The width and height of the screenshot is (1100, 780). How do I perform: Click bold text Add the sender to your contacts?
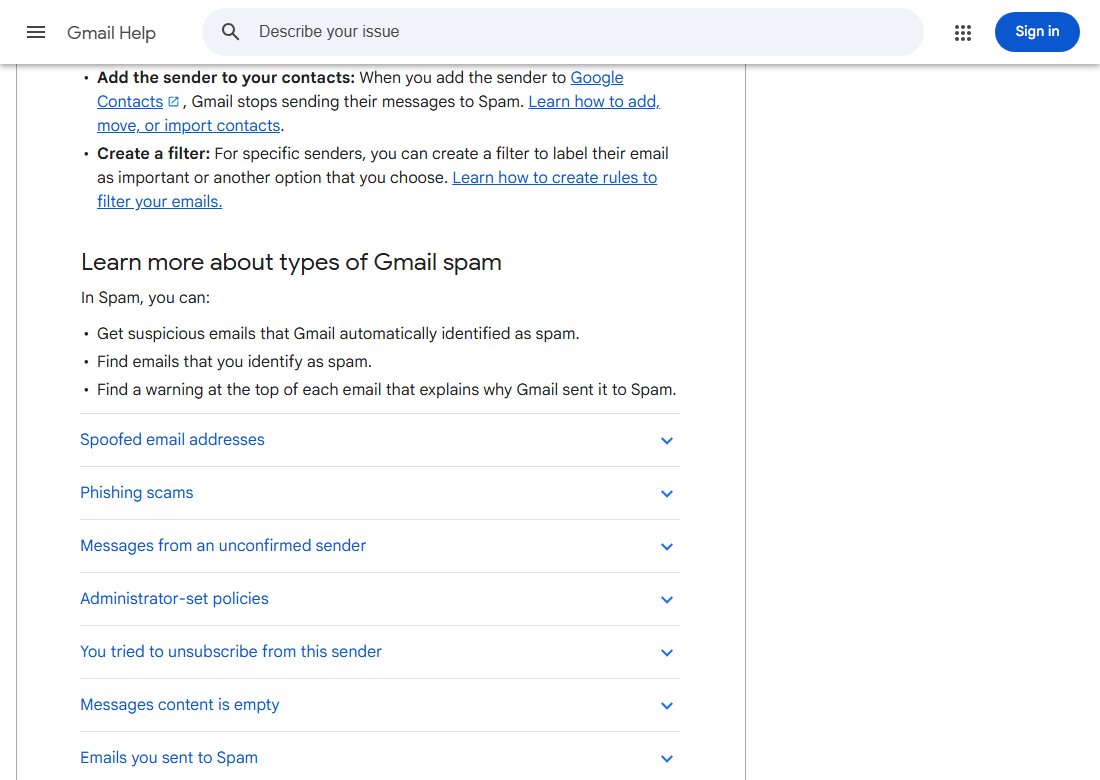tap(226, 77)
